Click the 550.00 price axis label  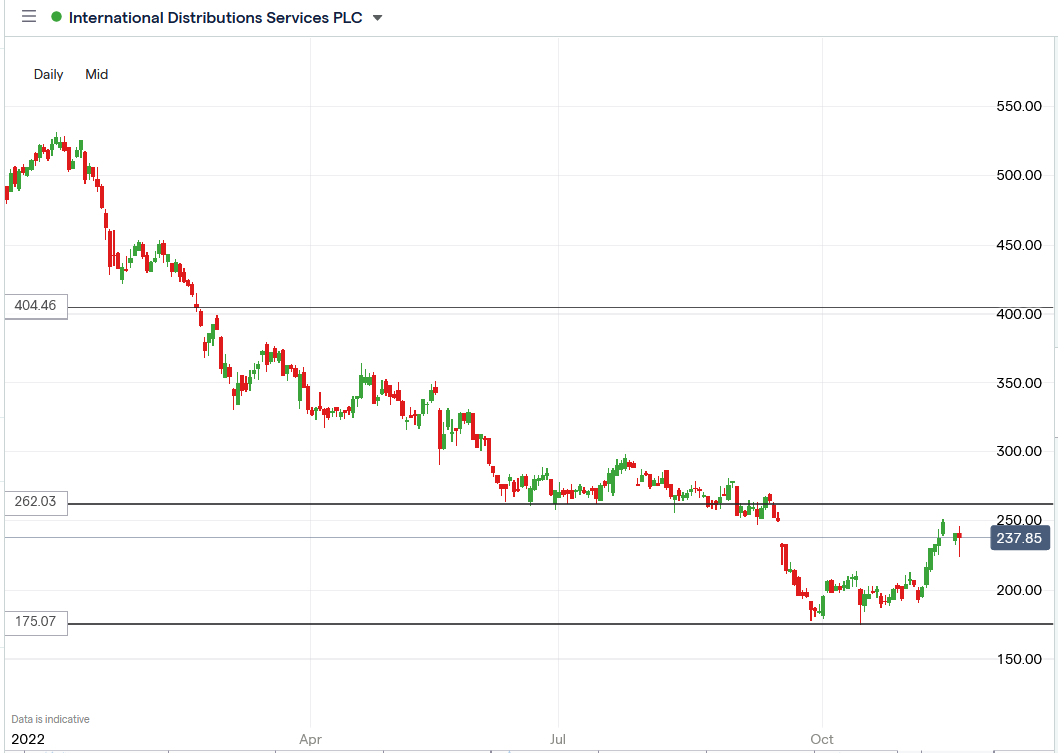[1019, 106]
